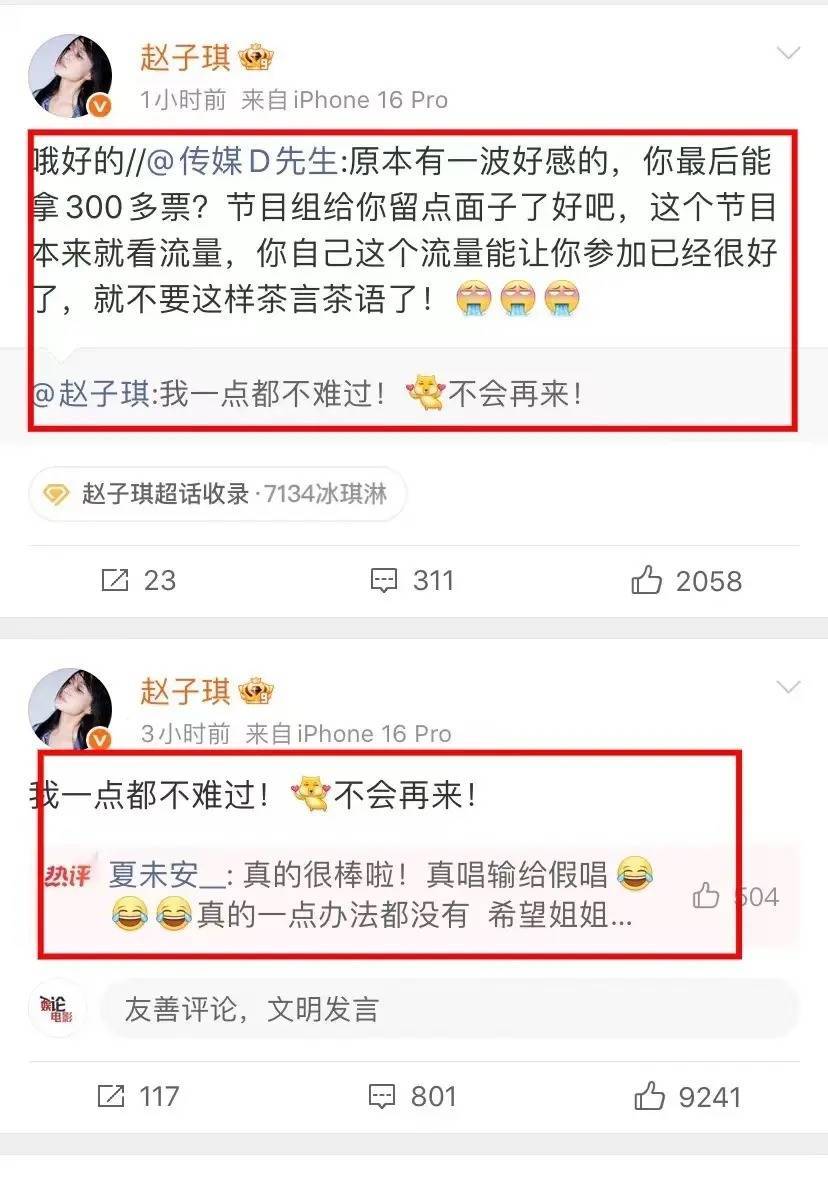Open commenter name 夏未安__ in hot comment

(166, 874)
